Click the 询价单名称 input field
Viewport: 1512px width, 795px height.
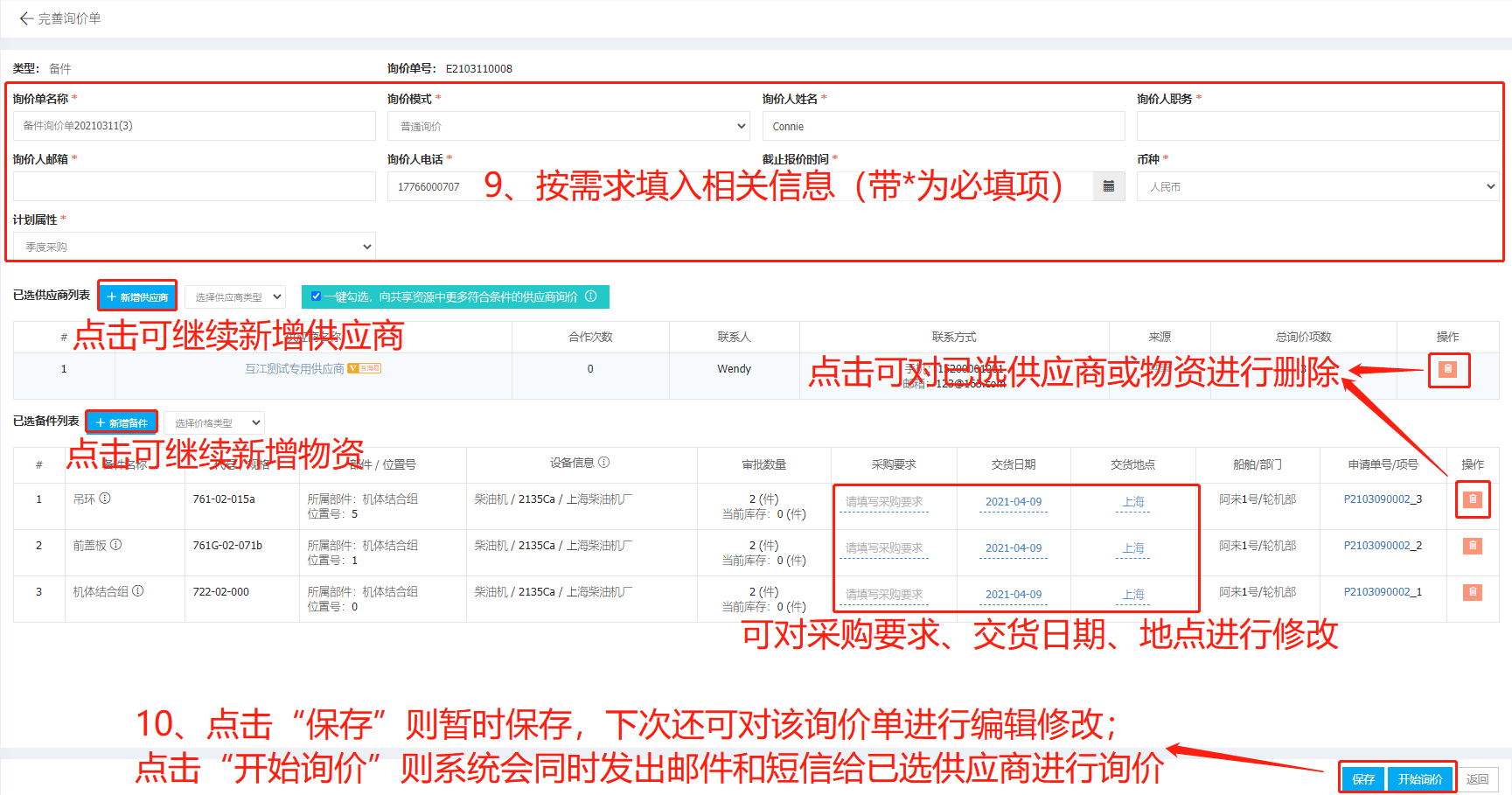pos(194,126)
